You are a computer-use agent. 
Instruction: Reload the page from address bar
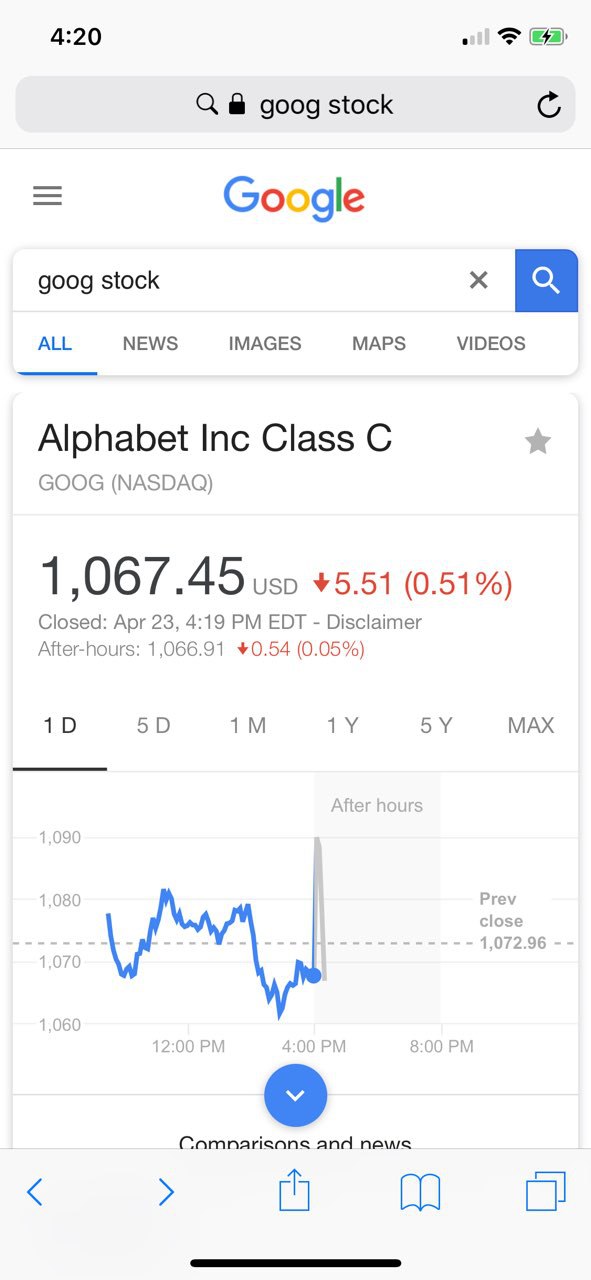(549, 105)
